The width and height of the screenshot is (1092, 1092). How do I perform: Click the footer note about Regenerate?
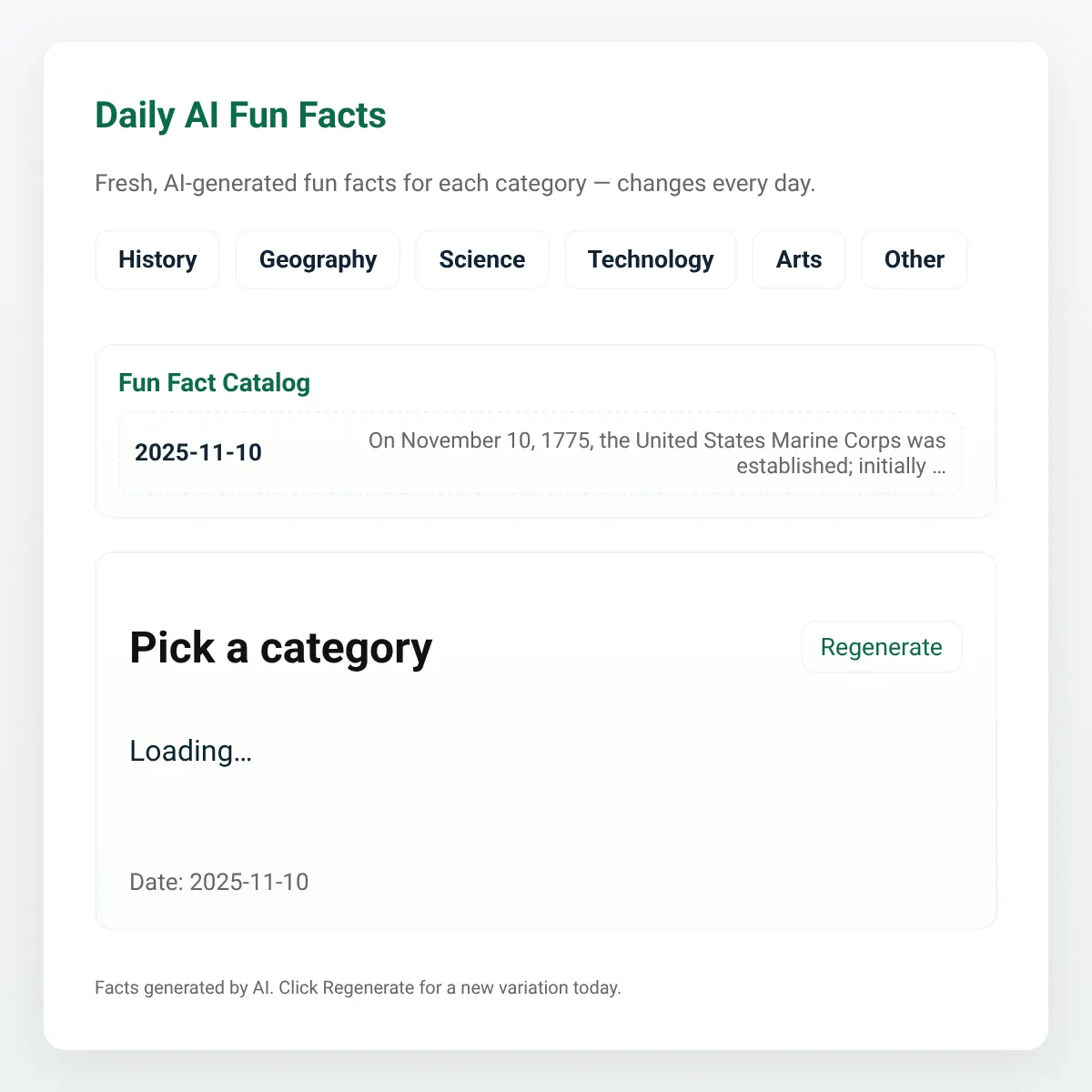pos(358,987)
